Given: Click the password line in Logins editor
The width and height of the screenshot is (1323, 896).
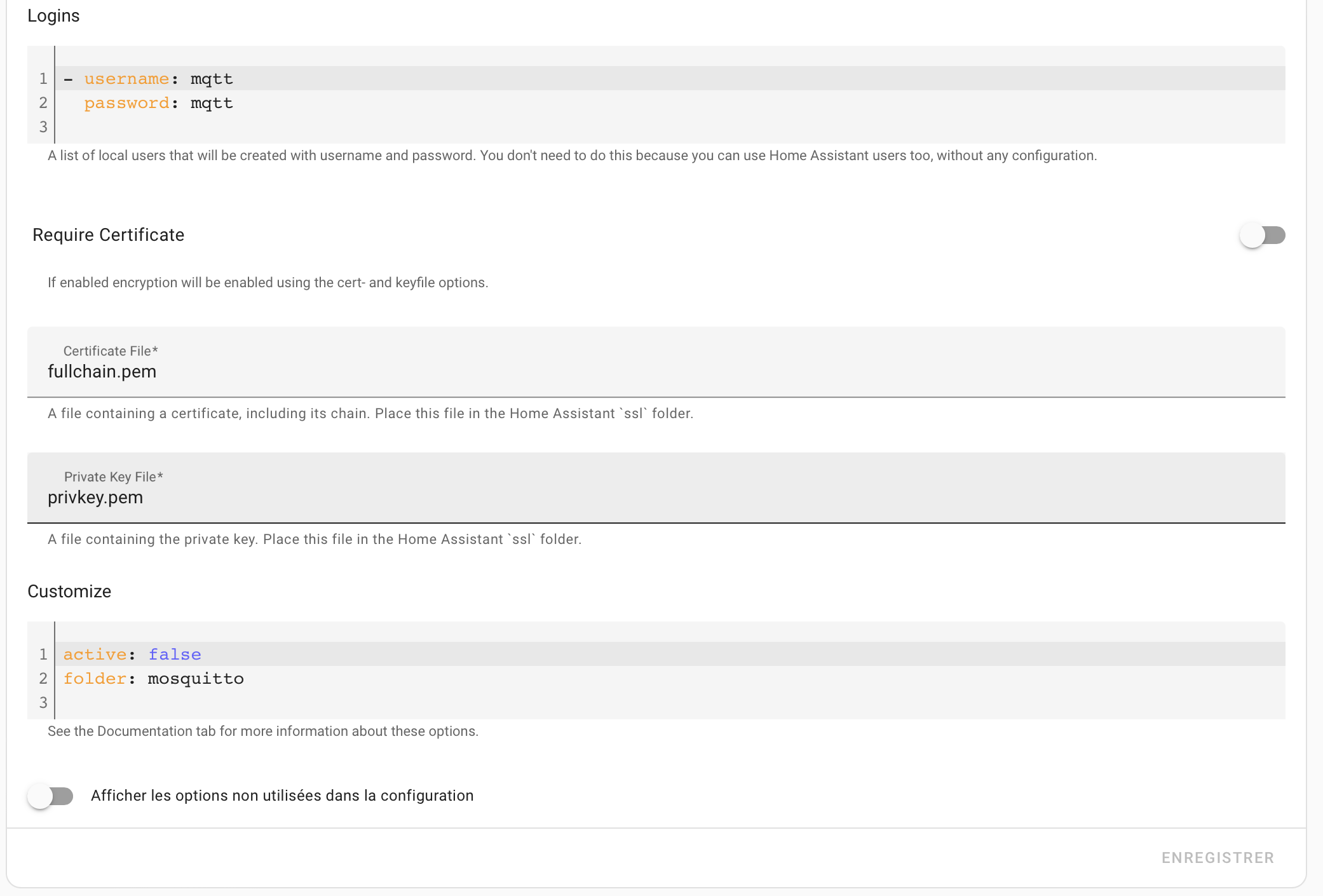Looking at the screenshot, I should pyautogui.click(x=670, y=102).
